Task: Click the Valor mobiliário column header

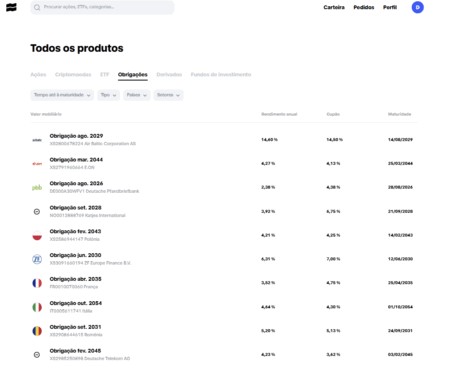Action: click(46, 114)
